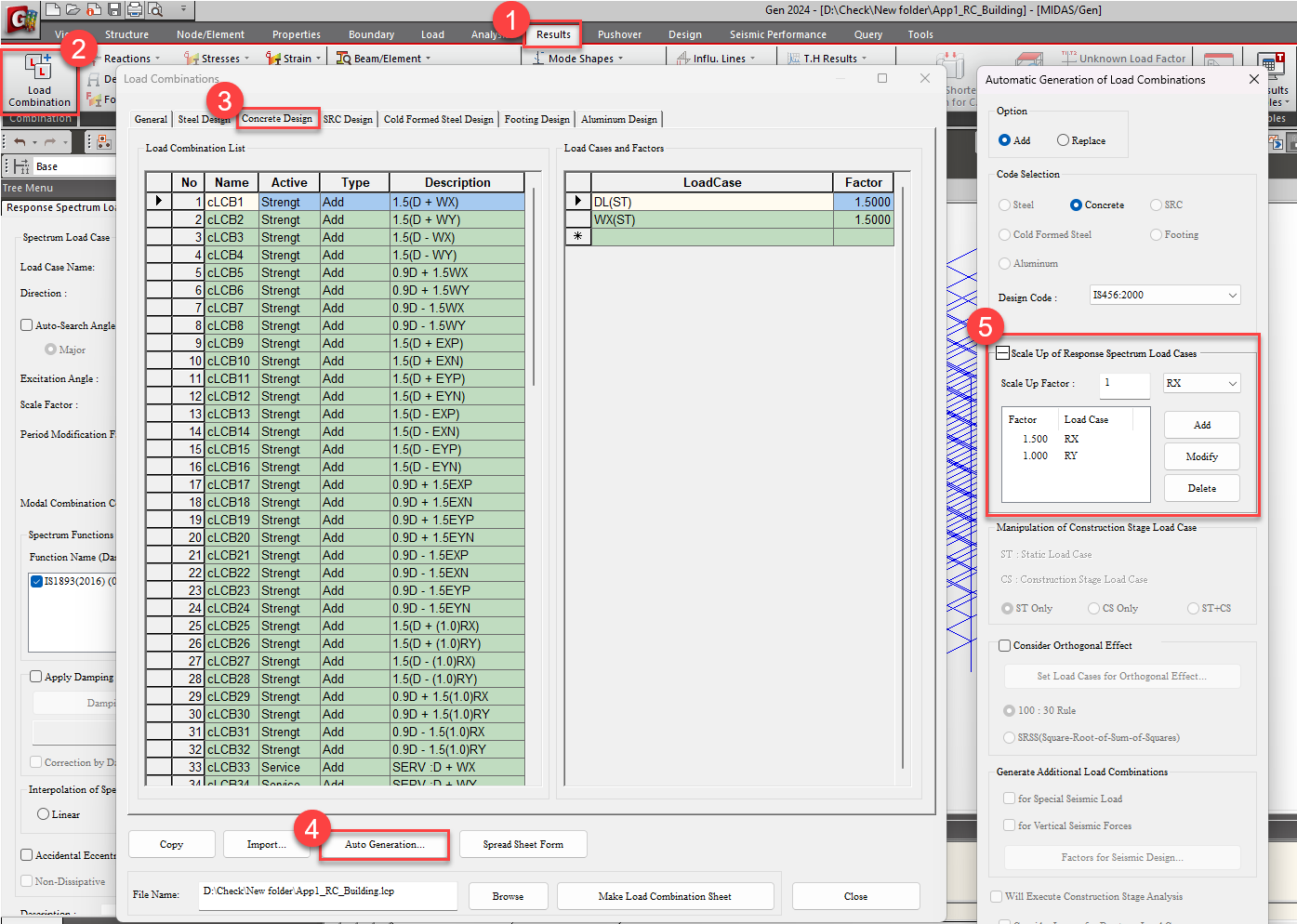Click Delete in the scale up section
Viewport: 1297px width, 924px height.
pyautogui.click(x=1202, y=488)
